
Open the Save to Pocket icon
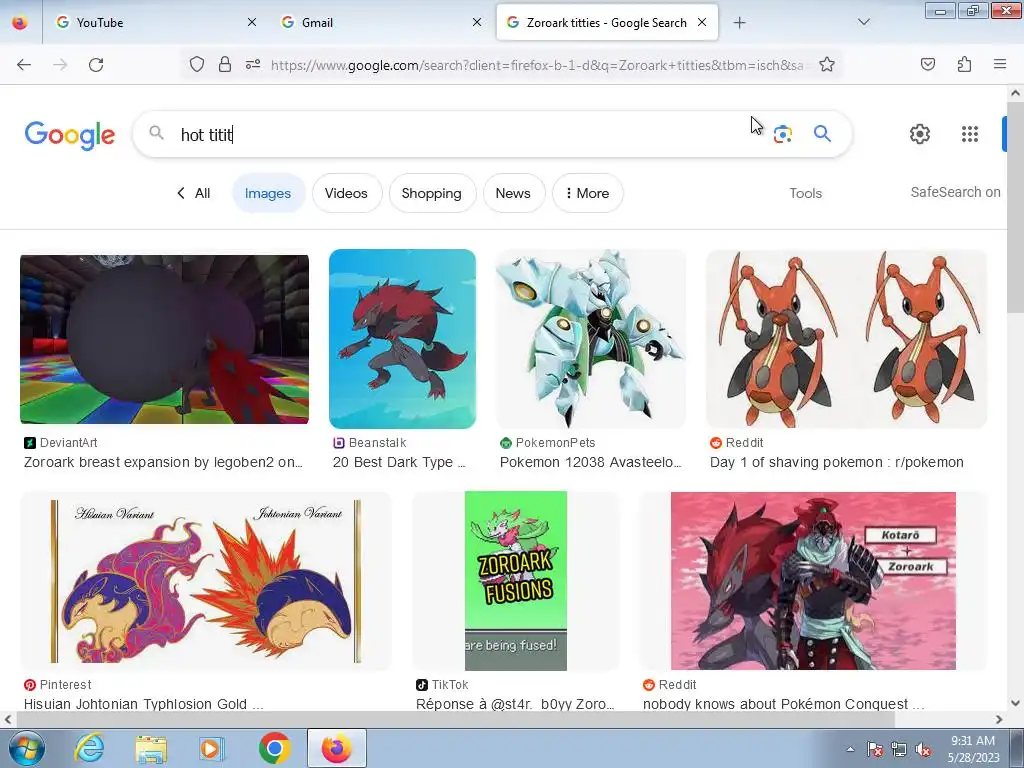[927, 64]
